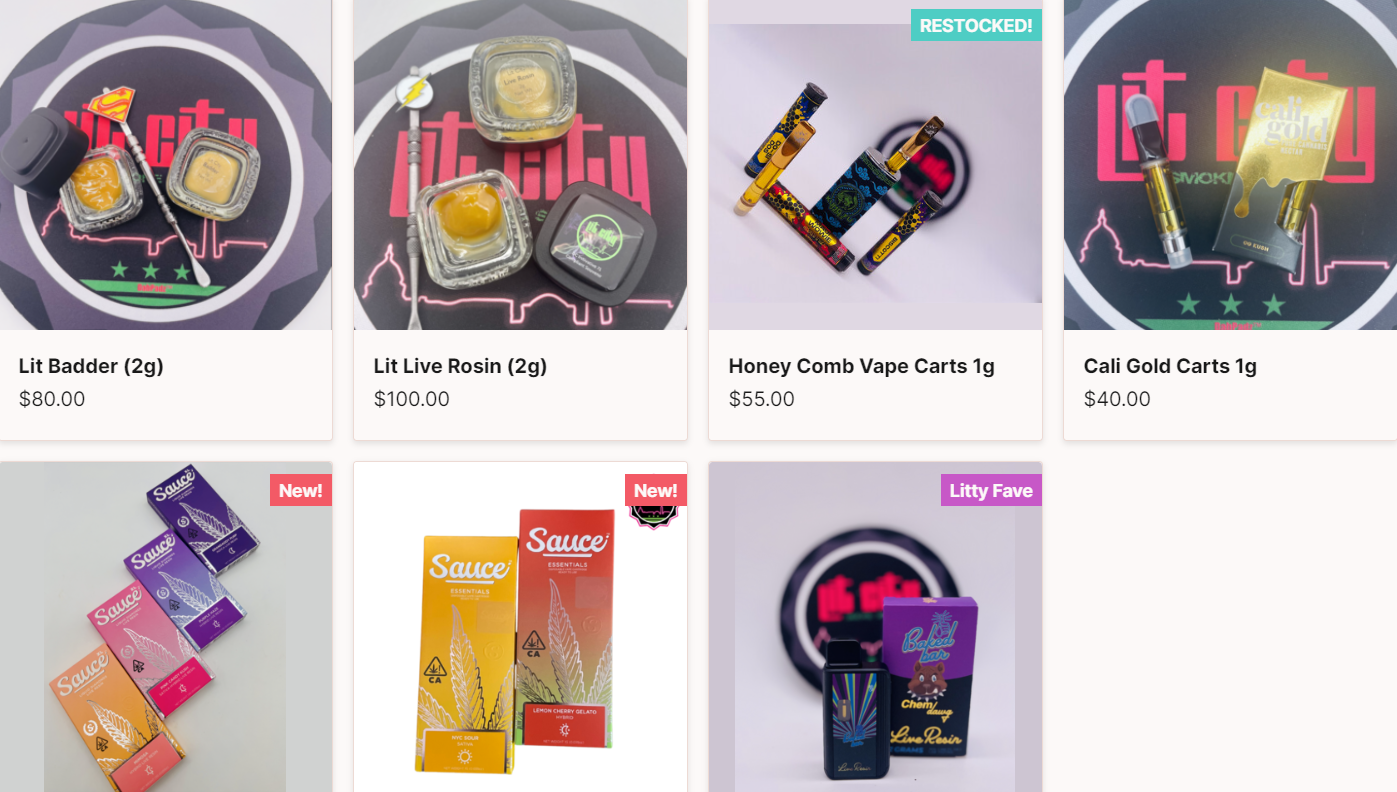Click the $80.00 price of Lit Badder
Screen dimensions: 1397x792
pyautogui.click(x=52, y=399)
